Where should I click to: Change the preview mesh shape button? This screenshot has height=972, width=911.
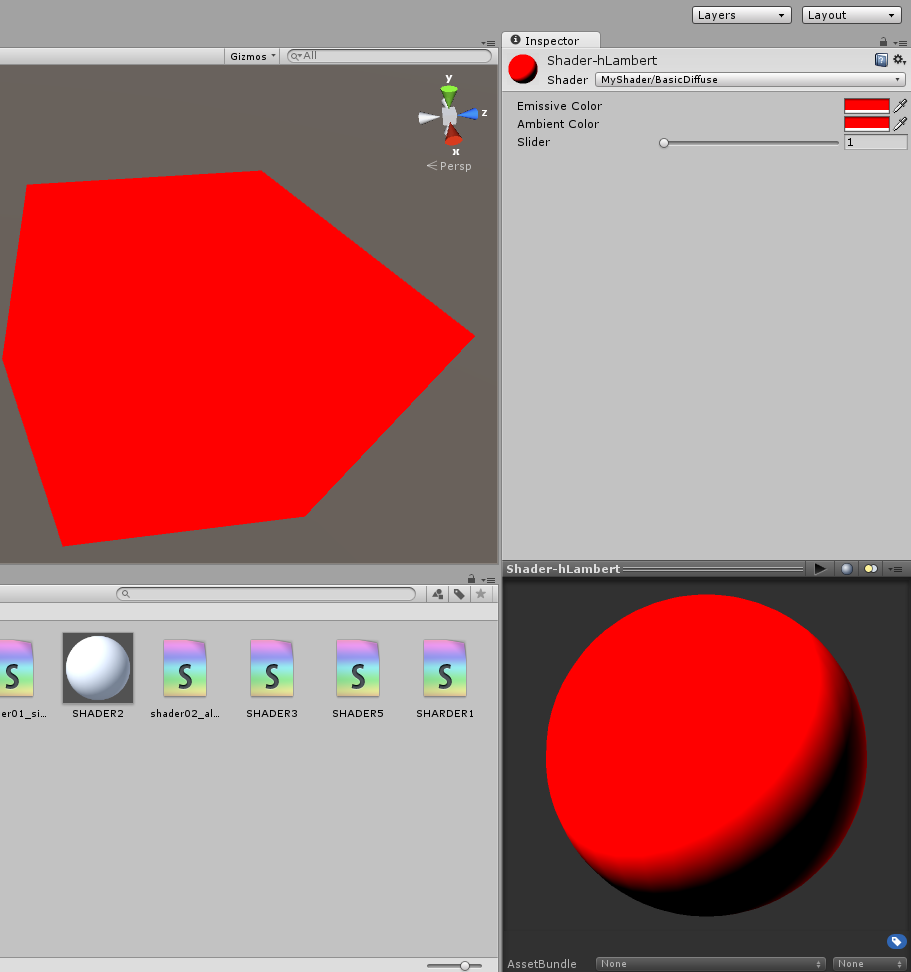(x=847, y=568)
